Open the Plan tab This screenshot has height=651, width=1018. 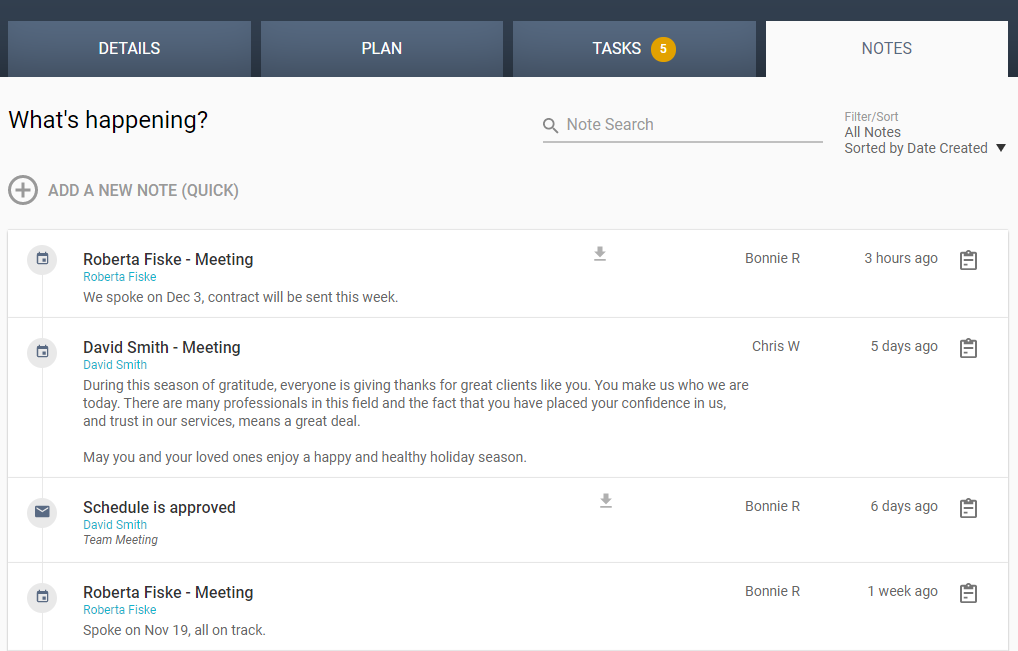(381, 48)
